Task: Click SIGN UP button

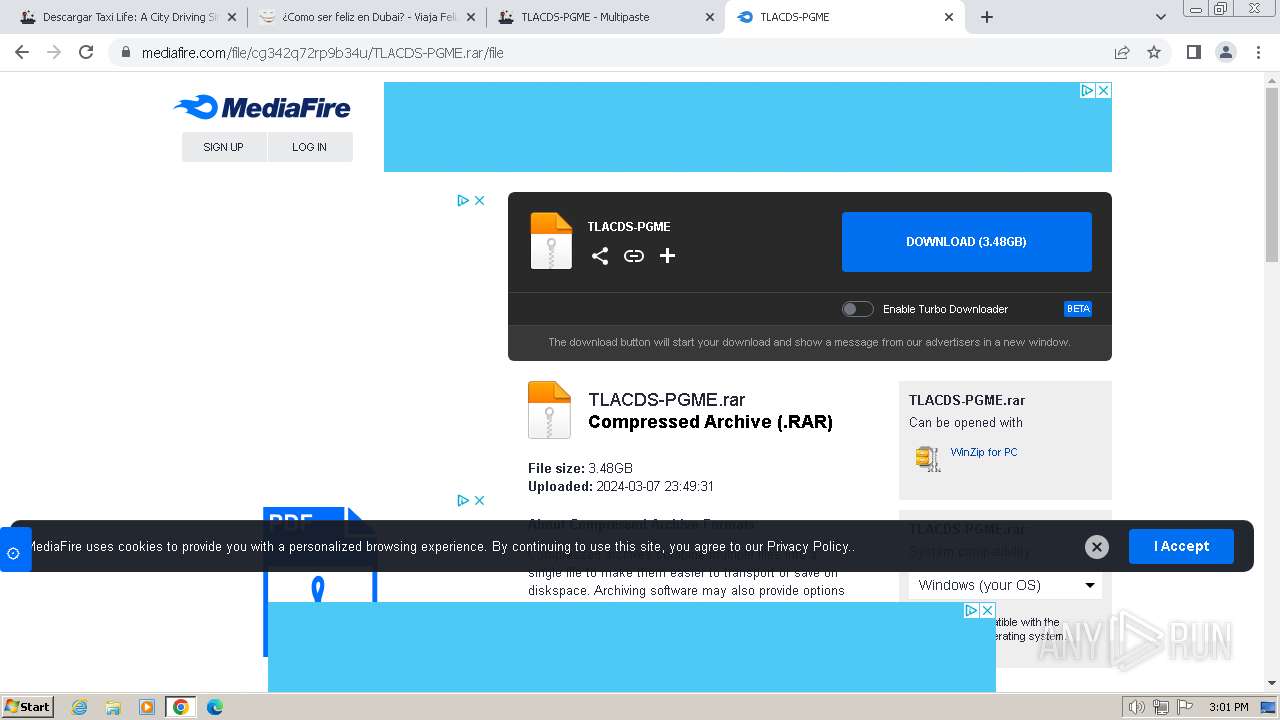Action: coord(224,147)
